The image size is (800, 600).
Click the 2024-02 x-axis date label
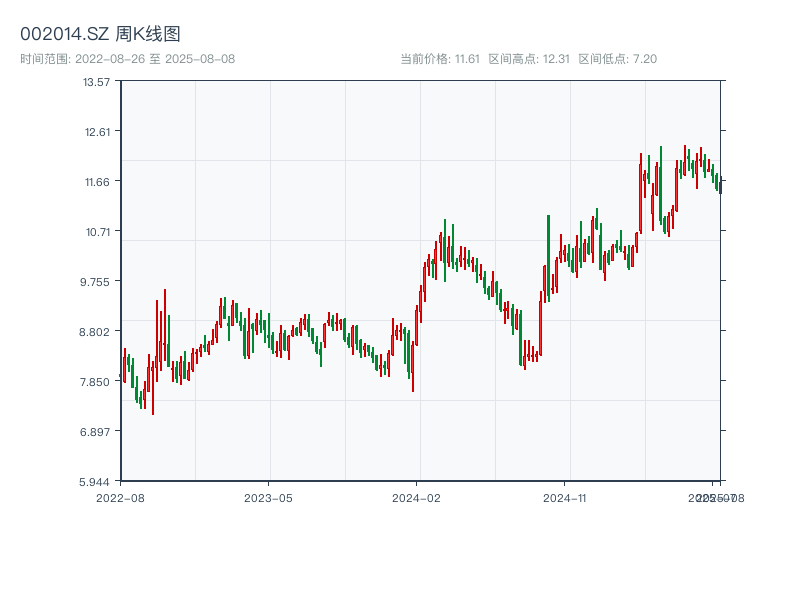click(x=417, y=497)
